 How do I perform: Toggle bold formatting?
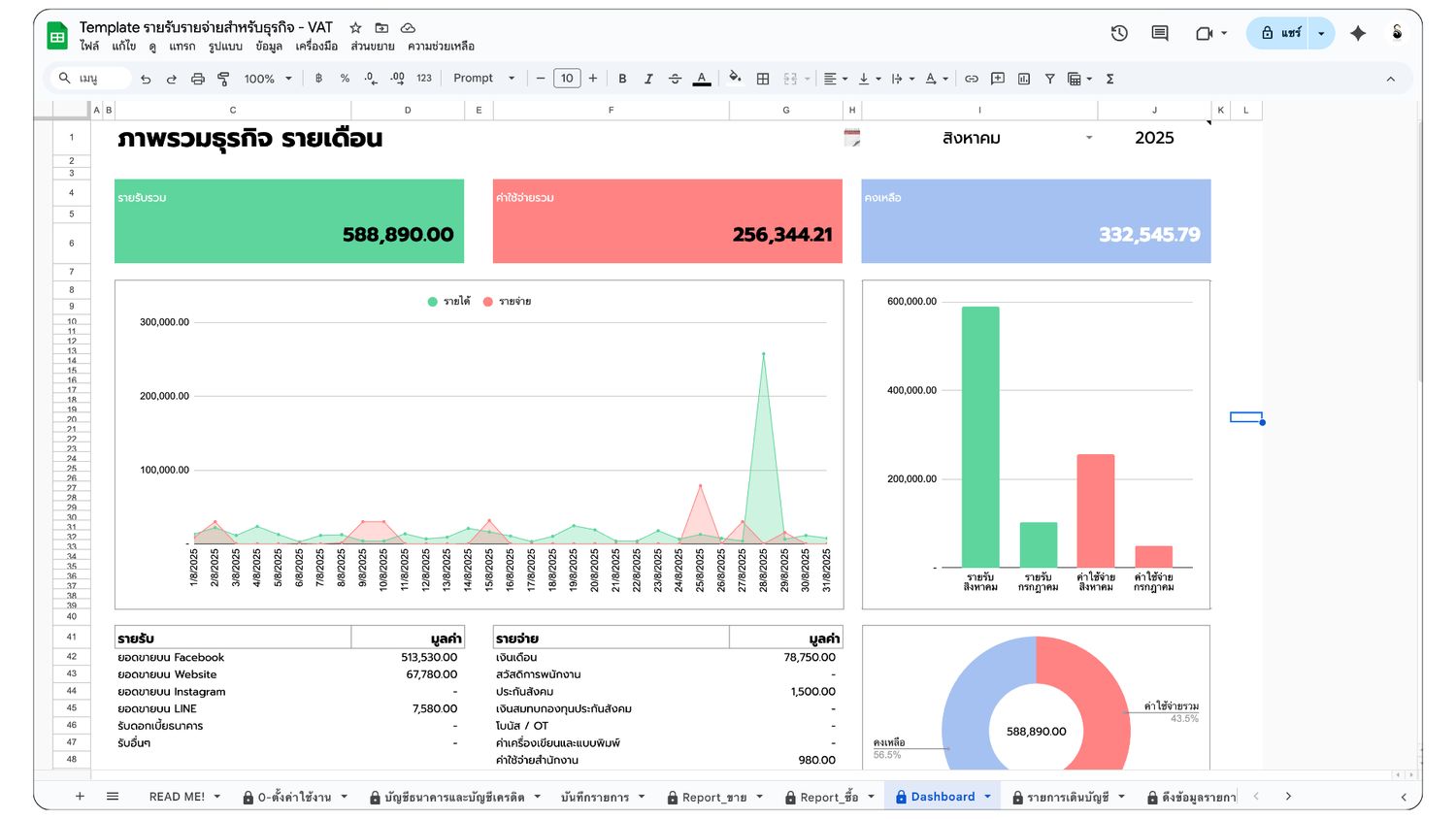point(622,79)
